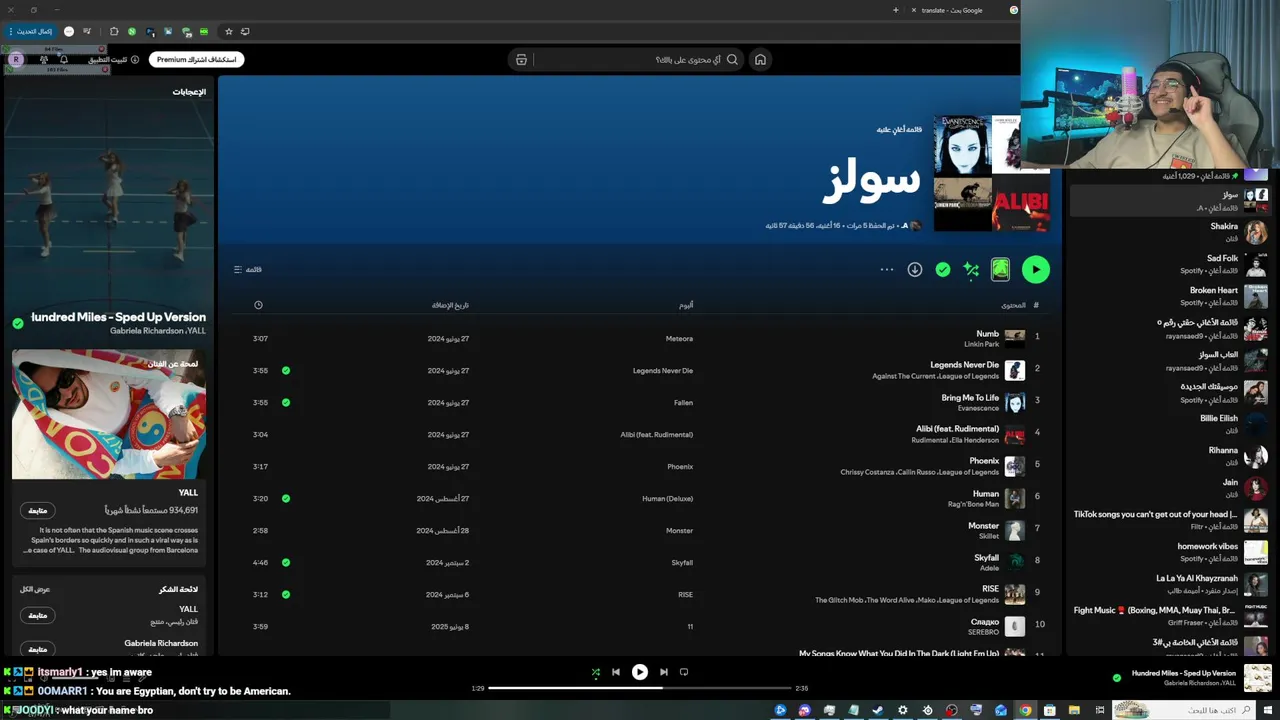
Task: Pause playback with the white center button
Action: point(640,672)
